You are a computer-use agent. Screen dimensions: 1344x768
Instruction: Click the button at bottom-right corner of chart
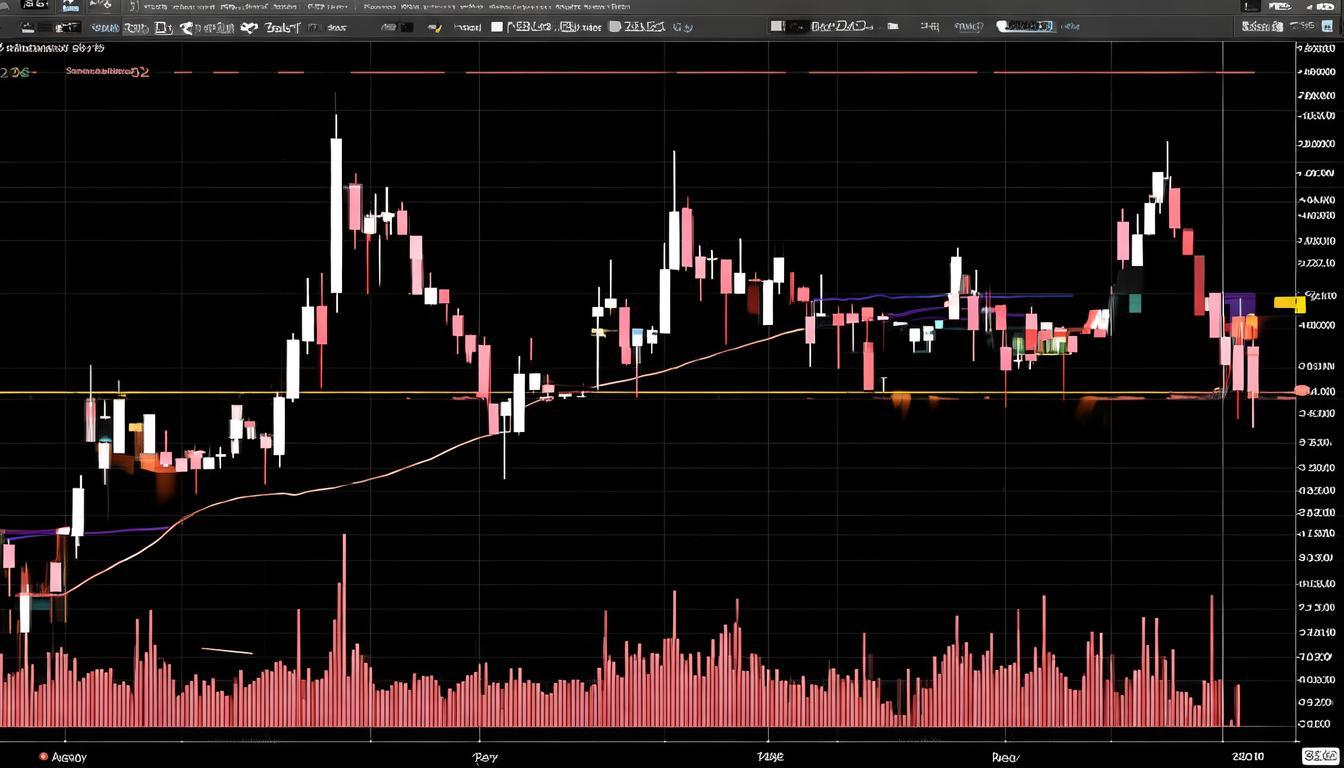(1320, 755)
